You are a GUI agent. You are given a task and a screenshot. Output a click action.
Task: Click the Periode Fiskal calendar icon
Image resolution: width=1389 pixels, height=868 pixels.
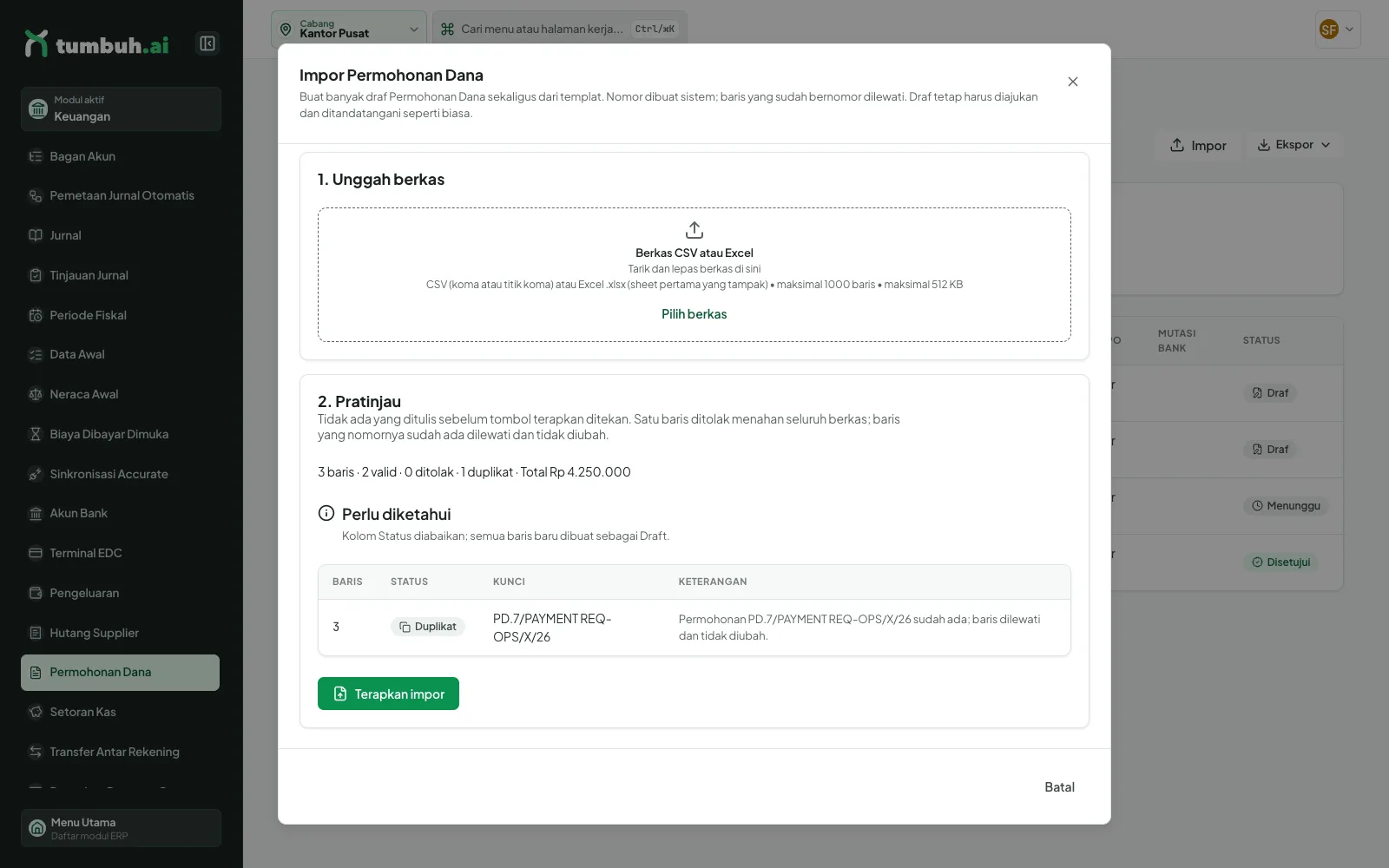pyautogui.click(x=36, y=315)
